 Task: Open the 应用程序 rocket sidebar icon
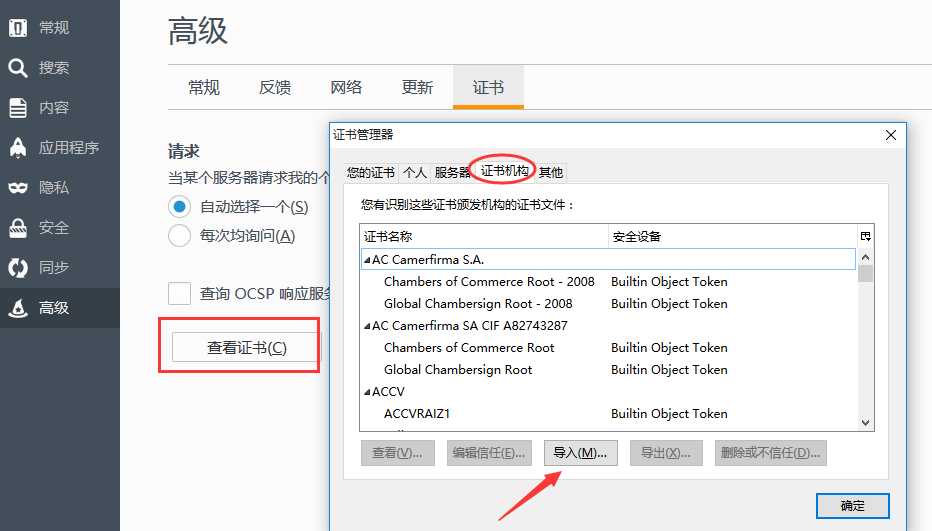[18, 147]
